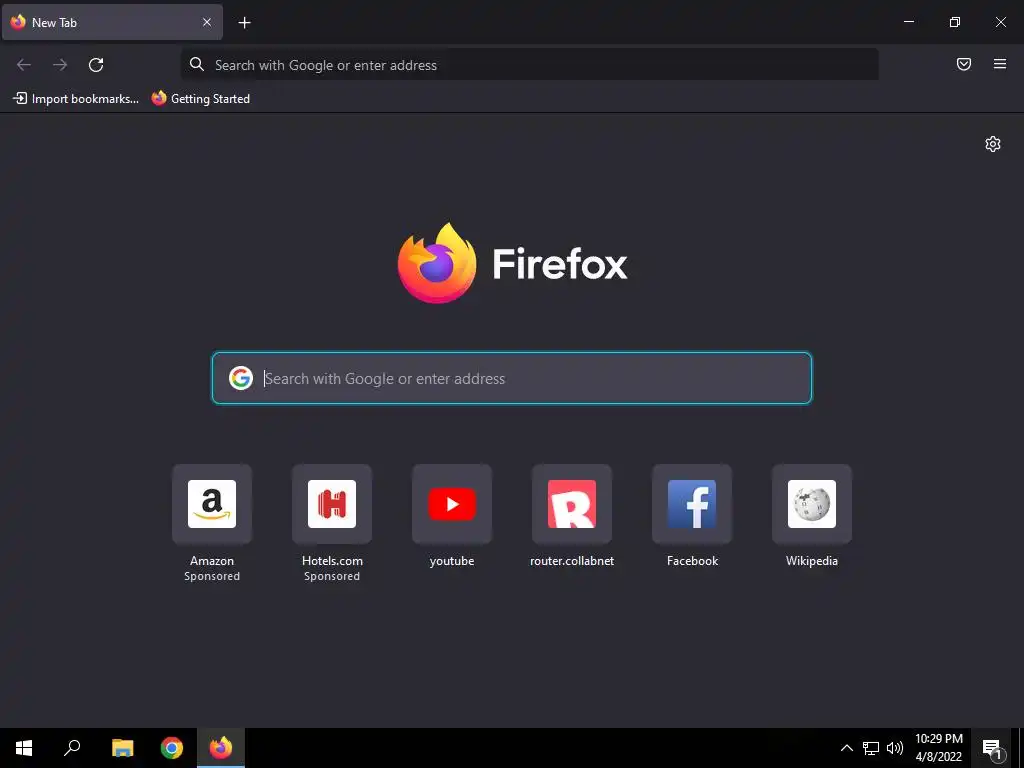Close the New Tab tab
1024x768 pixels.
207,22
